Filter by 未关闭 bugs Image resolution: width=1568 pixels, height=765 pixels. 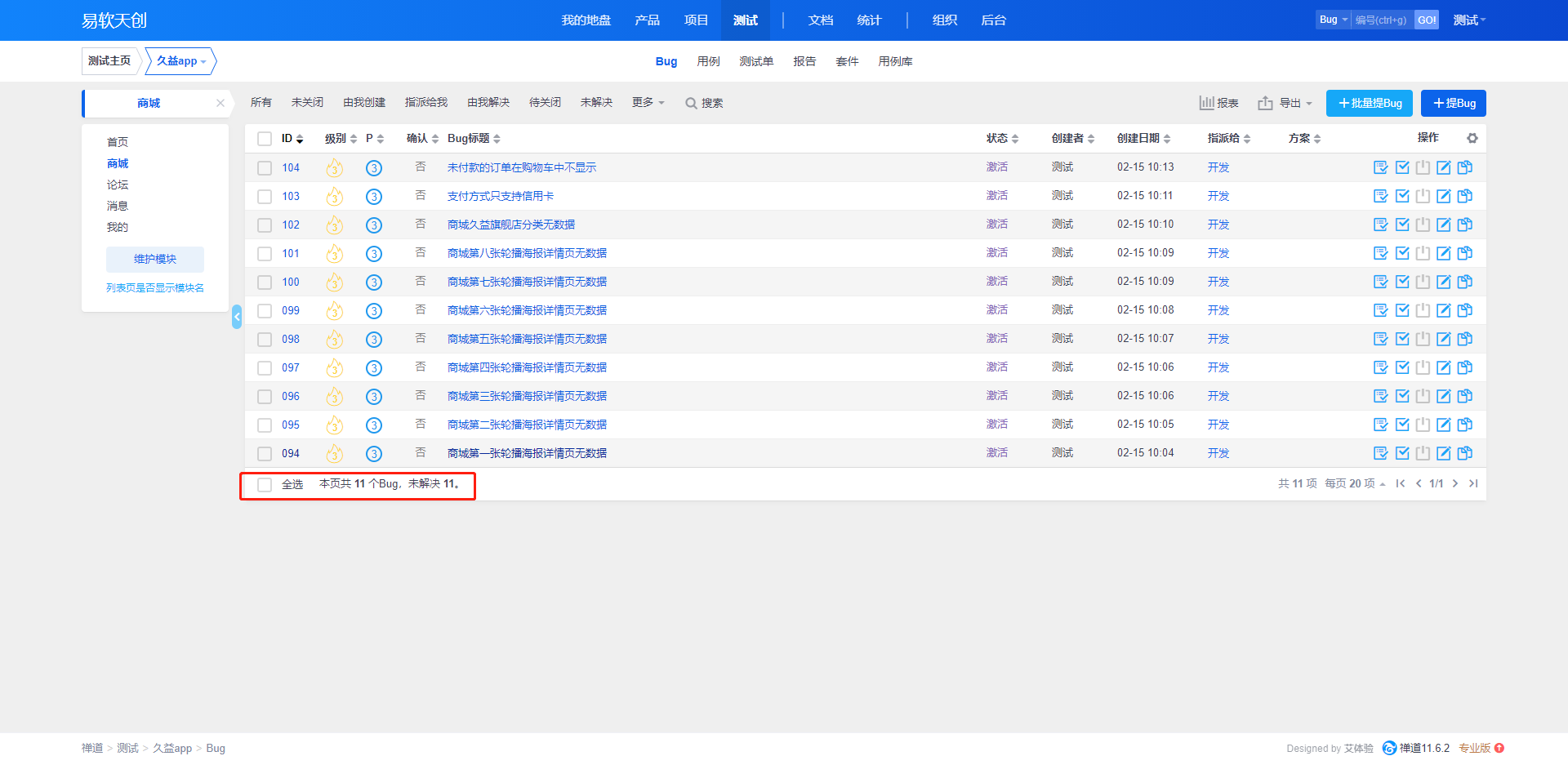307,102
